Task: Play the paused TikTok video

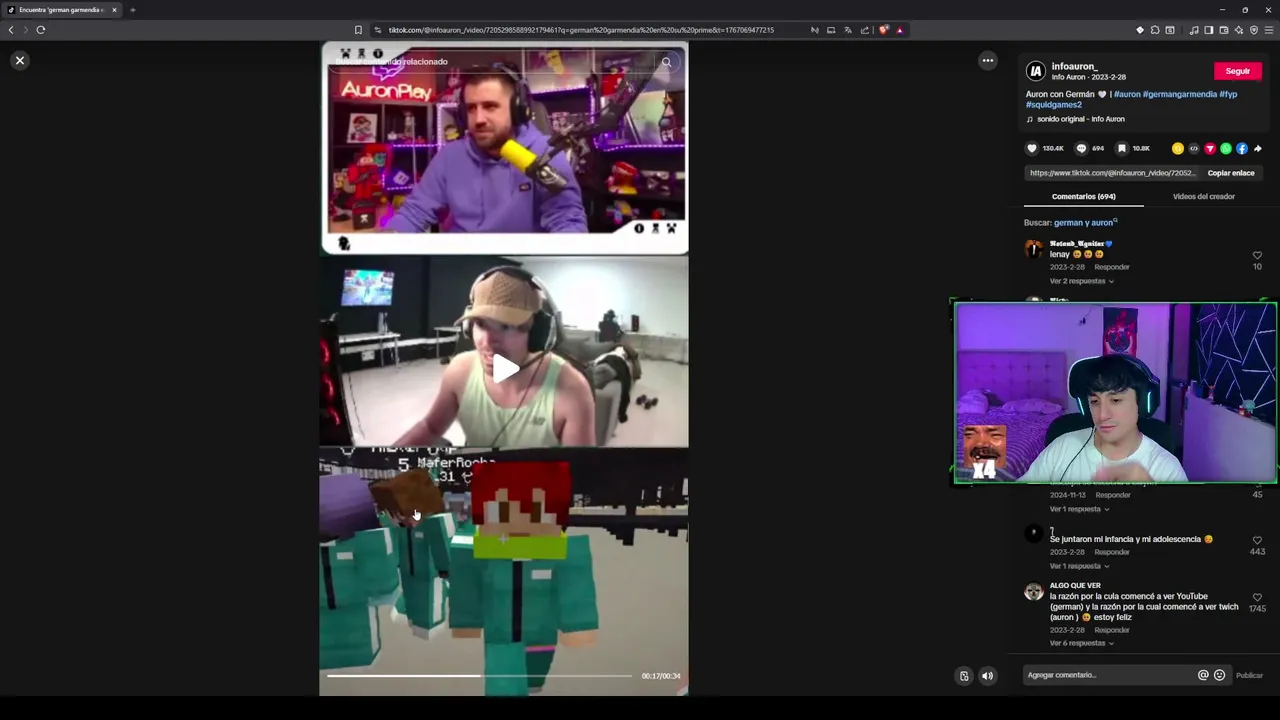Action: tap(504, 369)
